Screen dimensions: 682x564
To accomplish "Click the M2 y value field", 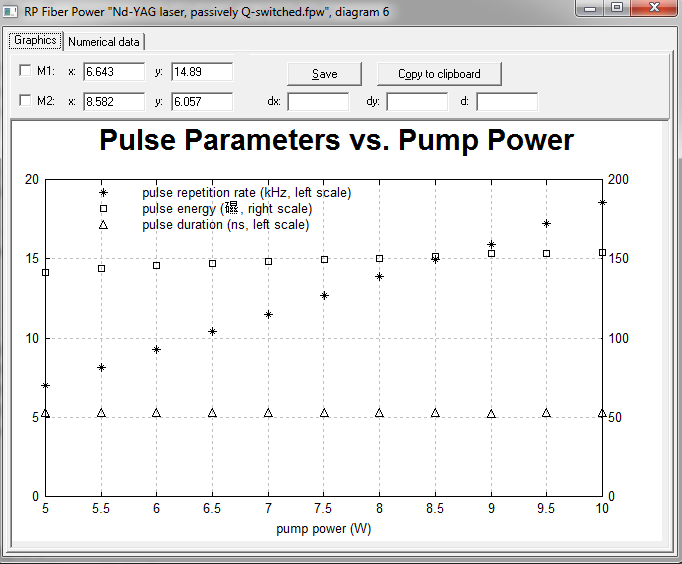I will click(202, 102).
